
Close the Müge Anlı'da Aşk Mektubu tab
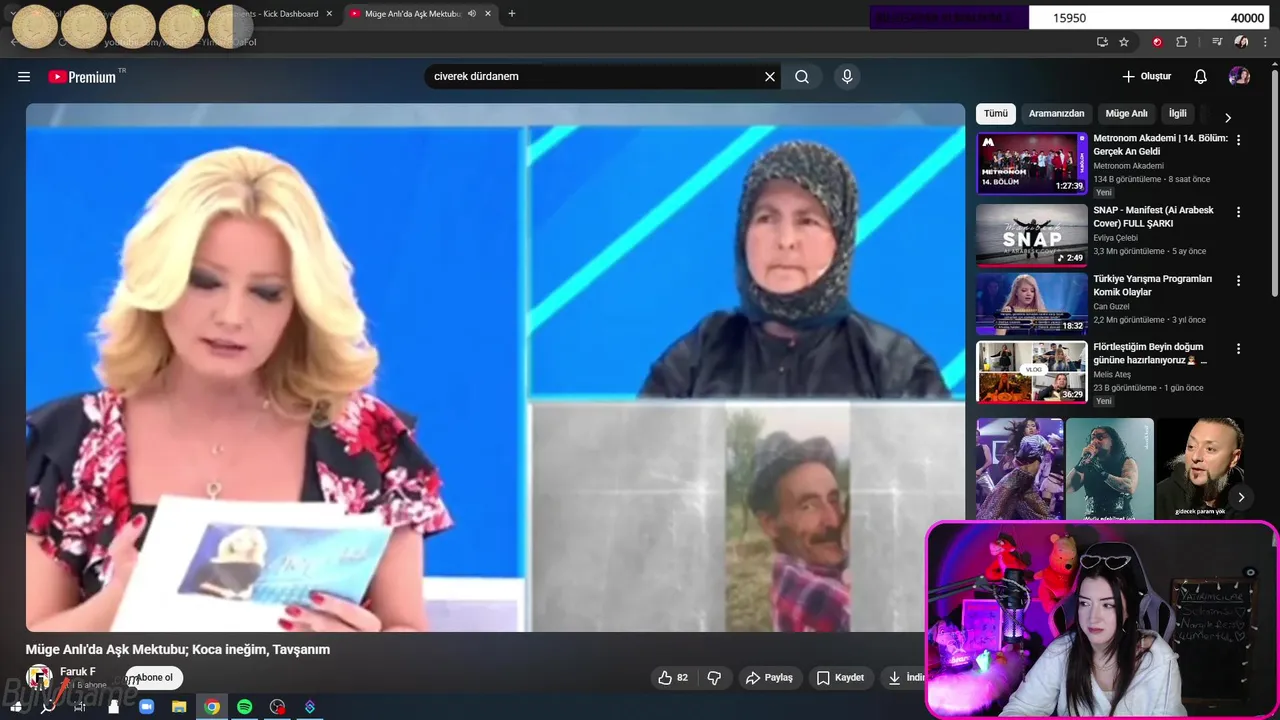click(x=490, y=14)
